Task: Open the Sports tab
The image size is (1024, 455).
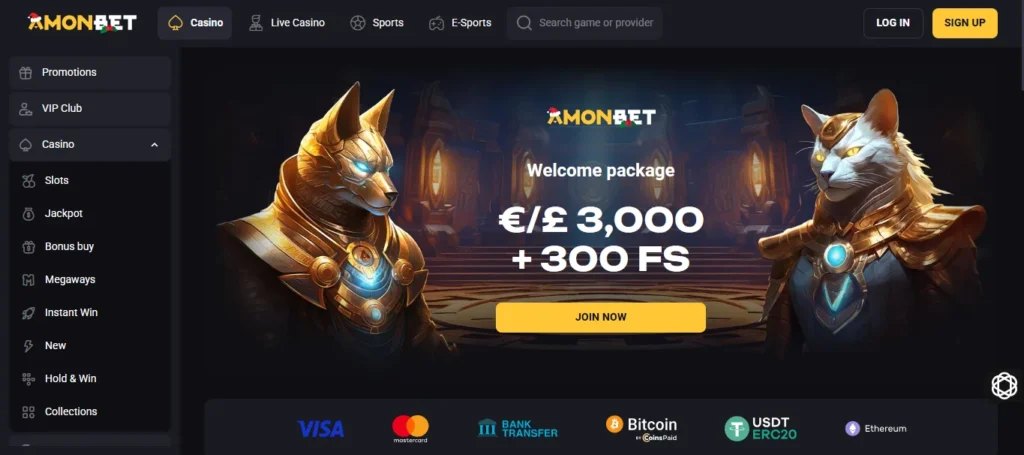Action: click(x=377, y=23)
